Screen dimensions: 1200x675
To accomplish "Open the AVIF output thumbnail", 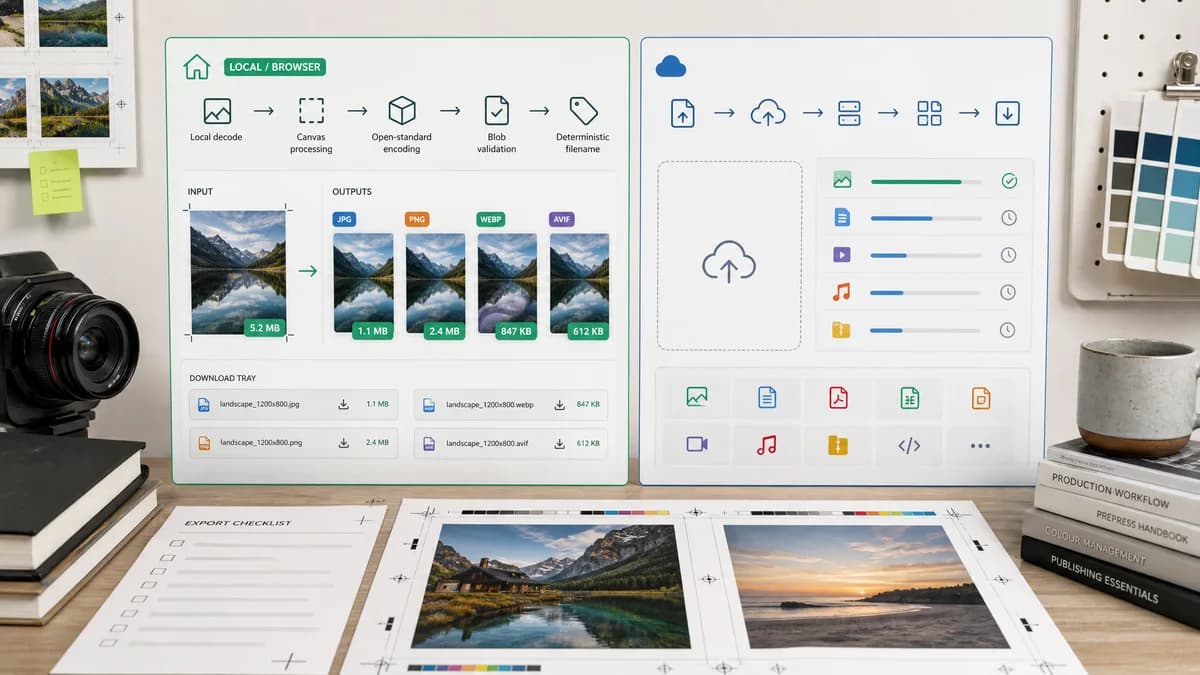I will click(579, 283).
